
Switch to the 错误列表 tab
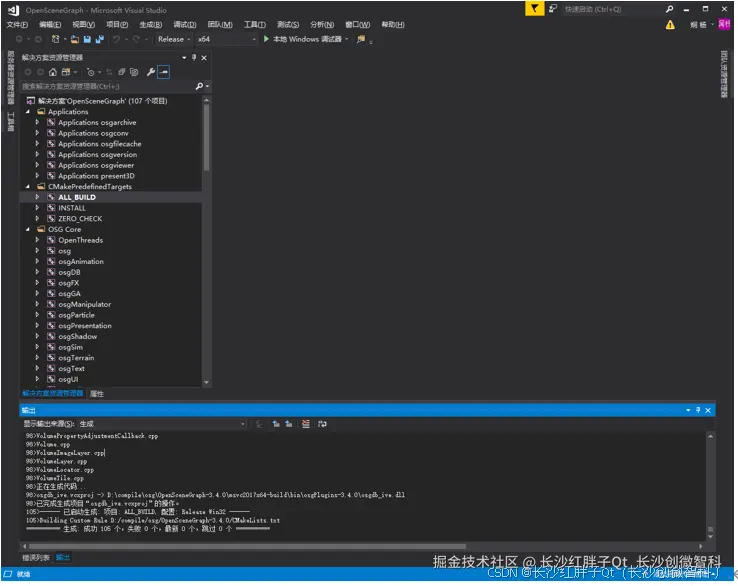[36, 558]
